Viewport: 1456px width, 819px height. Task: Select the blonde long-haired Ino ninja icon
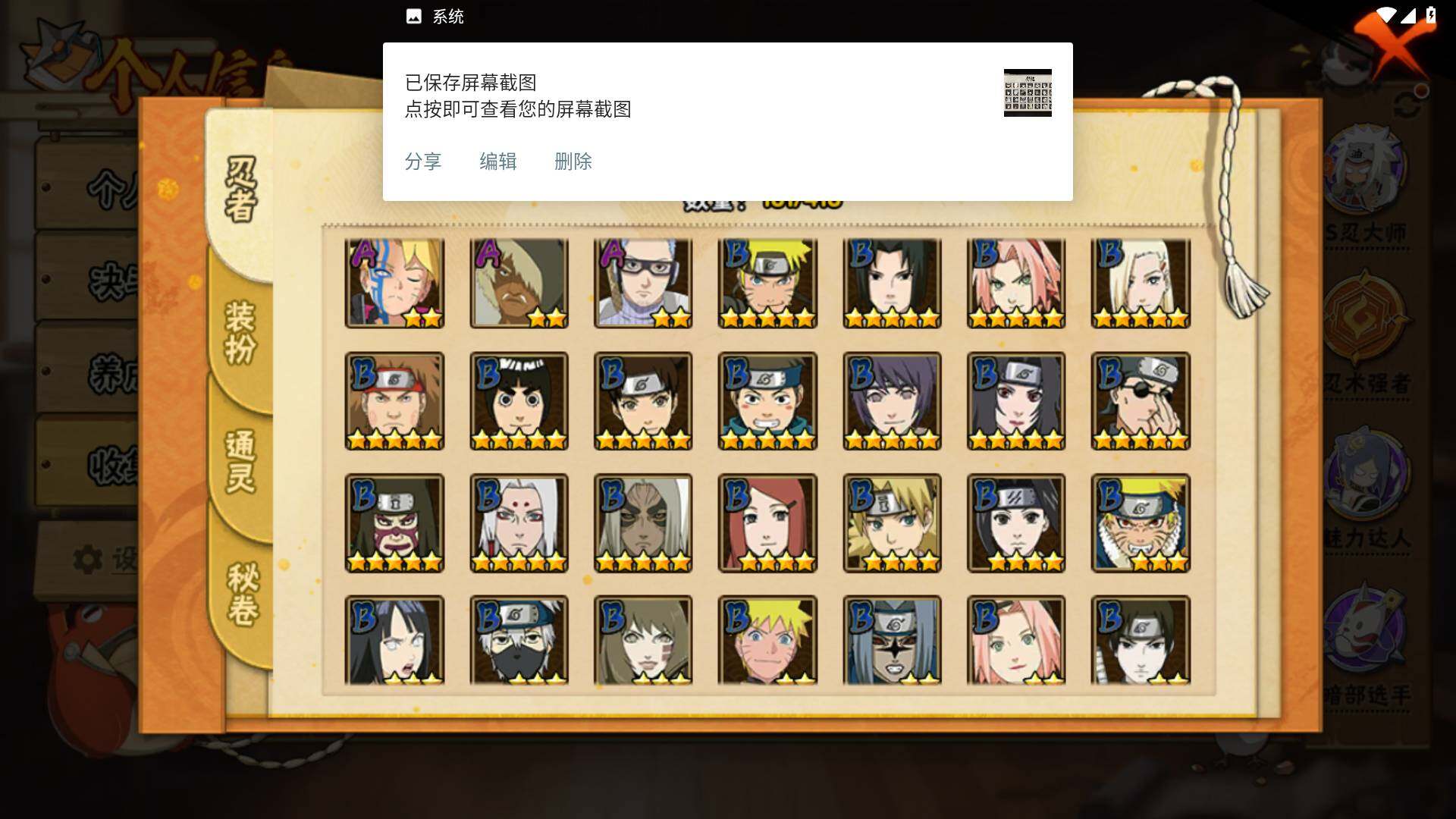coord(1141,284)
